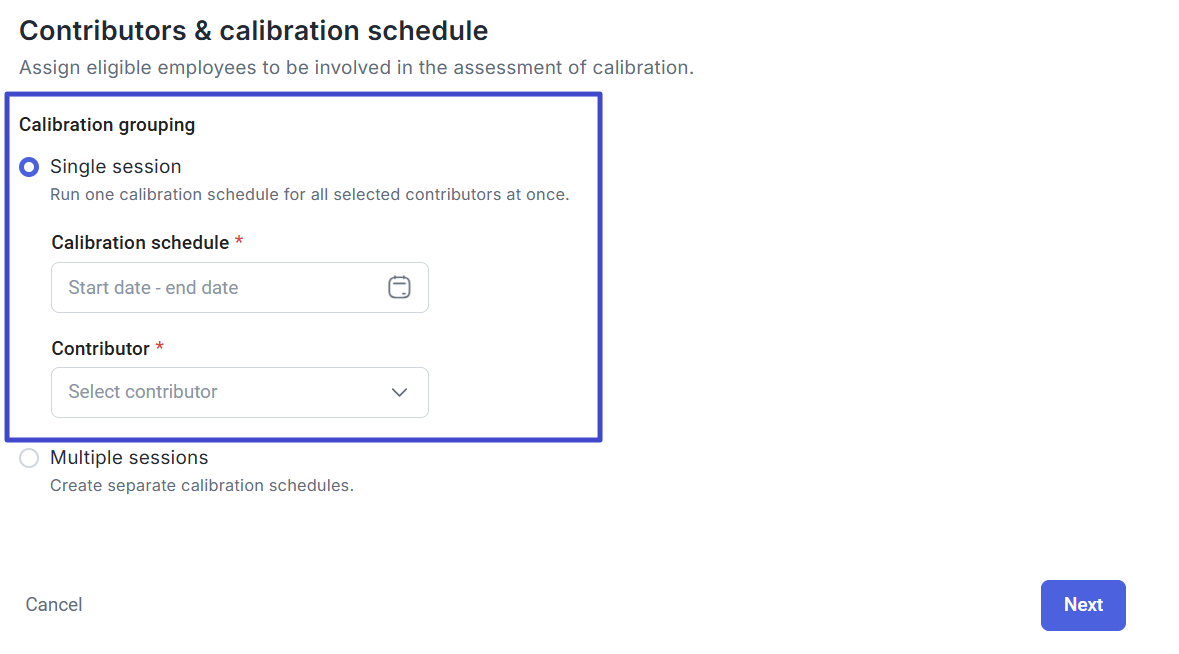Screen dimensions: 1179x654
Task: Click the 'Create separate calibration schedules' description
Action: [x=202, y=486]
